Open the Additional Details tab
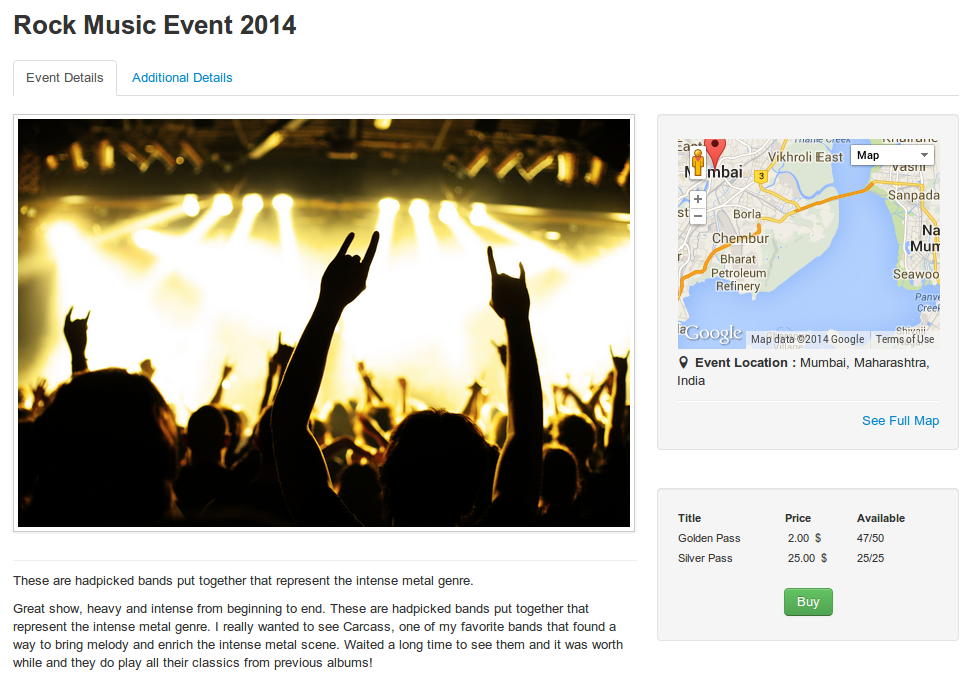Screen dimensions: 973x696 (182, 78)
